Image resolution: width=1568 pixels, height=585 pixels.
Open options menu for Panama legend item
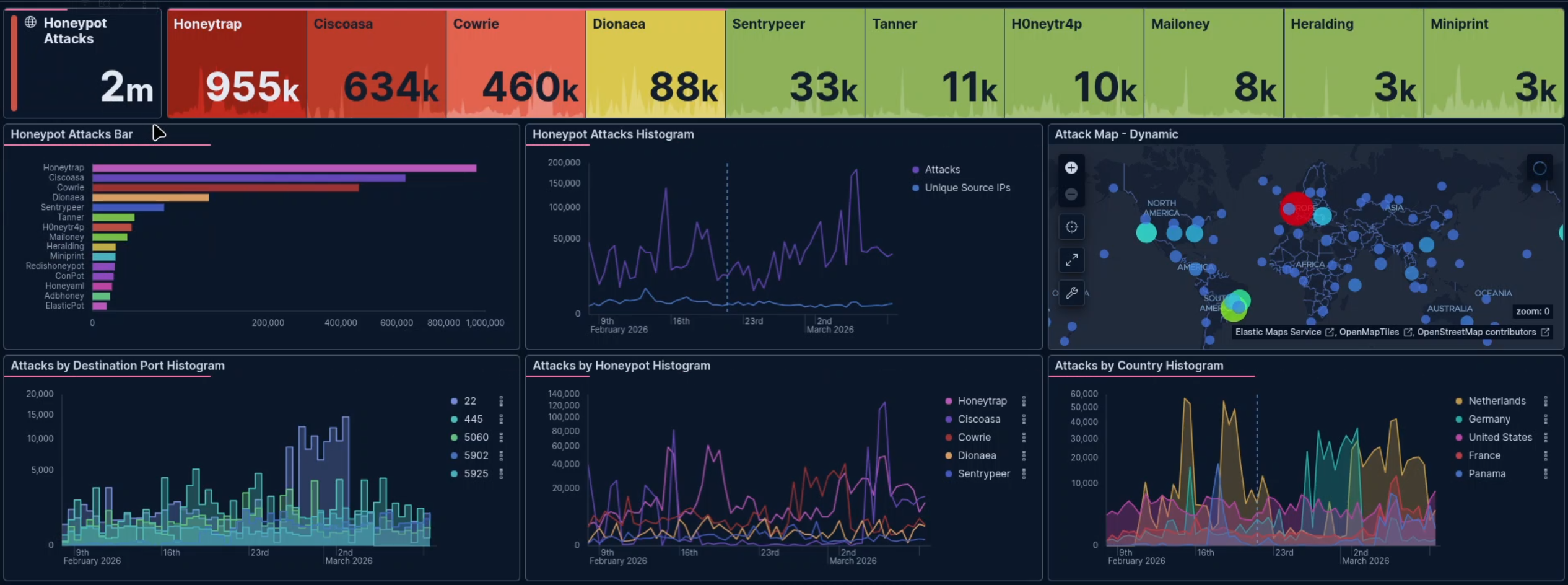pos(1545,474)
